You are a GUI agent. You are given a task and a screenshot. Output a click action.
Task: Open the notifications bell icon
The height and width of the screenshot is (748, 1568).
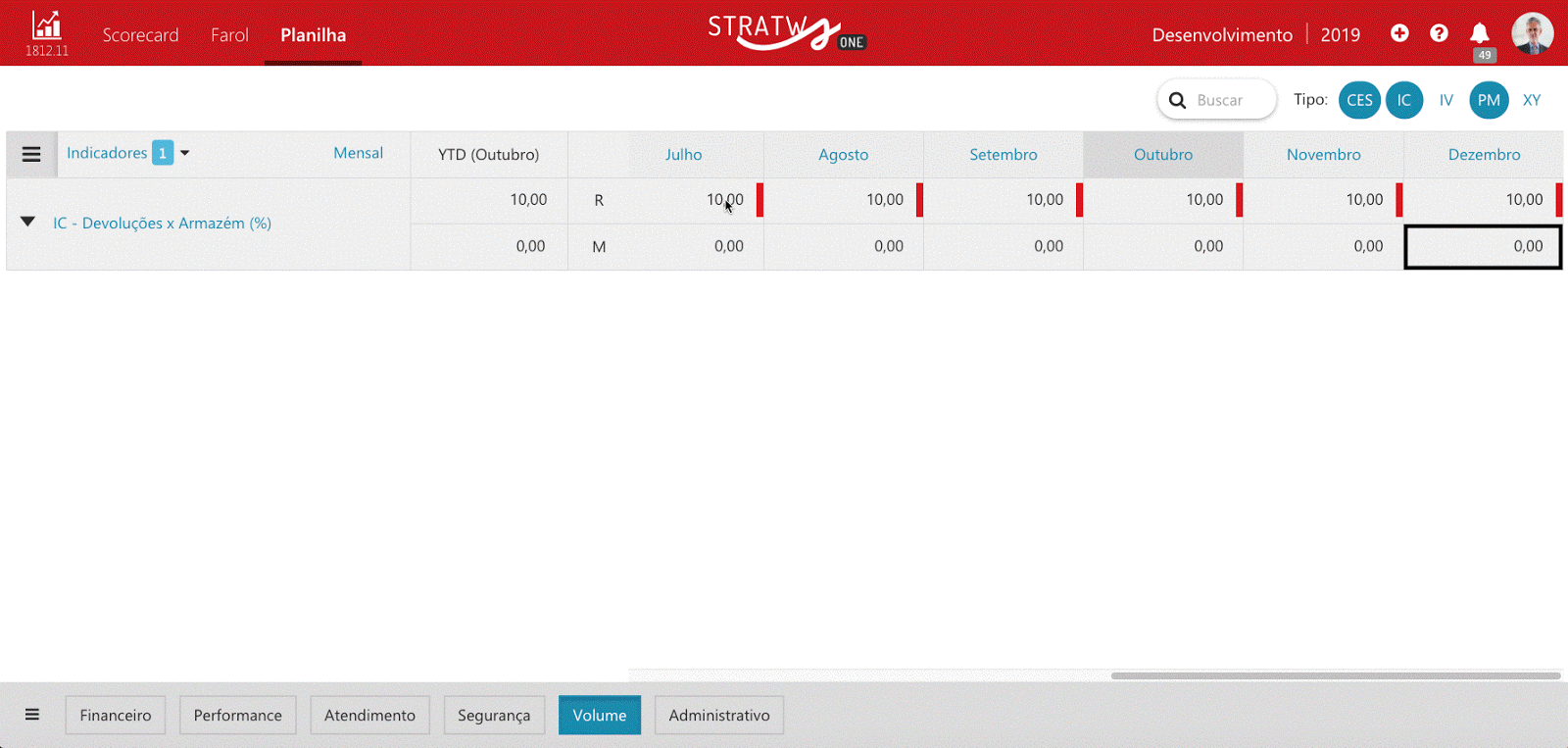[1480, 34]
